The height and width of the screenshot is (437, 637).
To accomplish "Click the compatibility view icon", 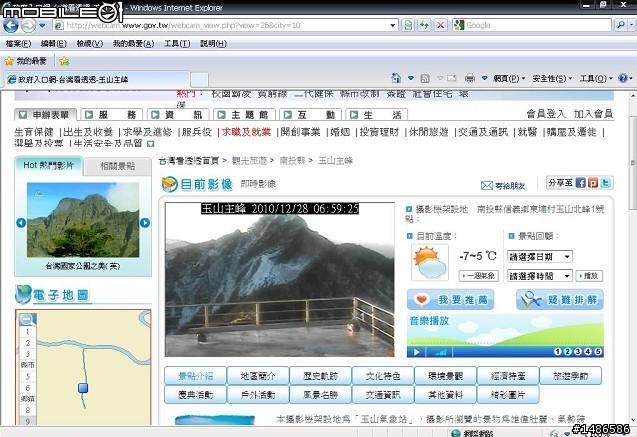I will 408,25.
